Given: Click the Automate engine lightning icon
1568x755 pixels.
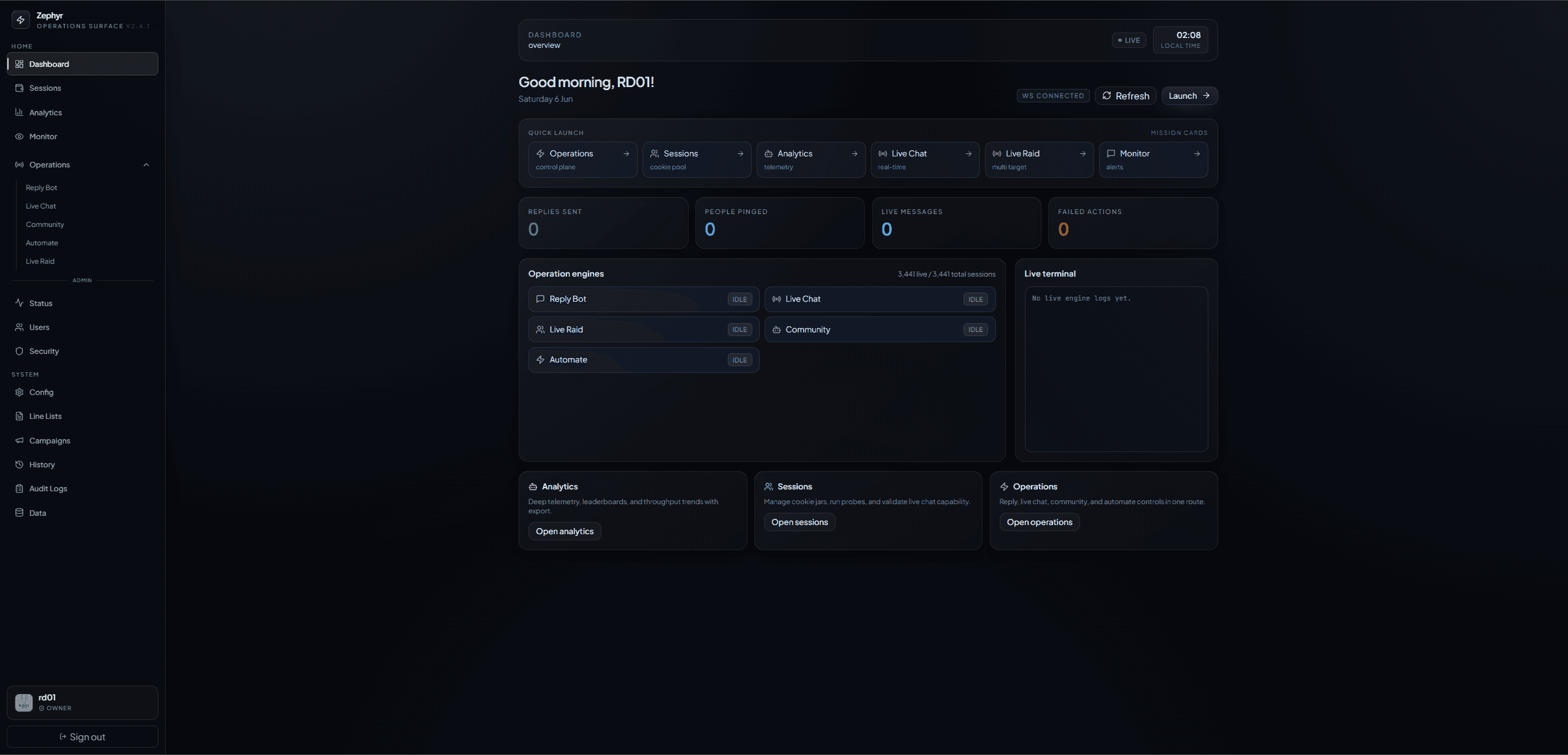Looking at the screenshot, I should [x=540, y=359].
